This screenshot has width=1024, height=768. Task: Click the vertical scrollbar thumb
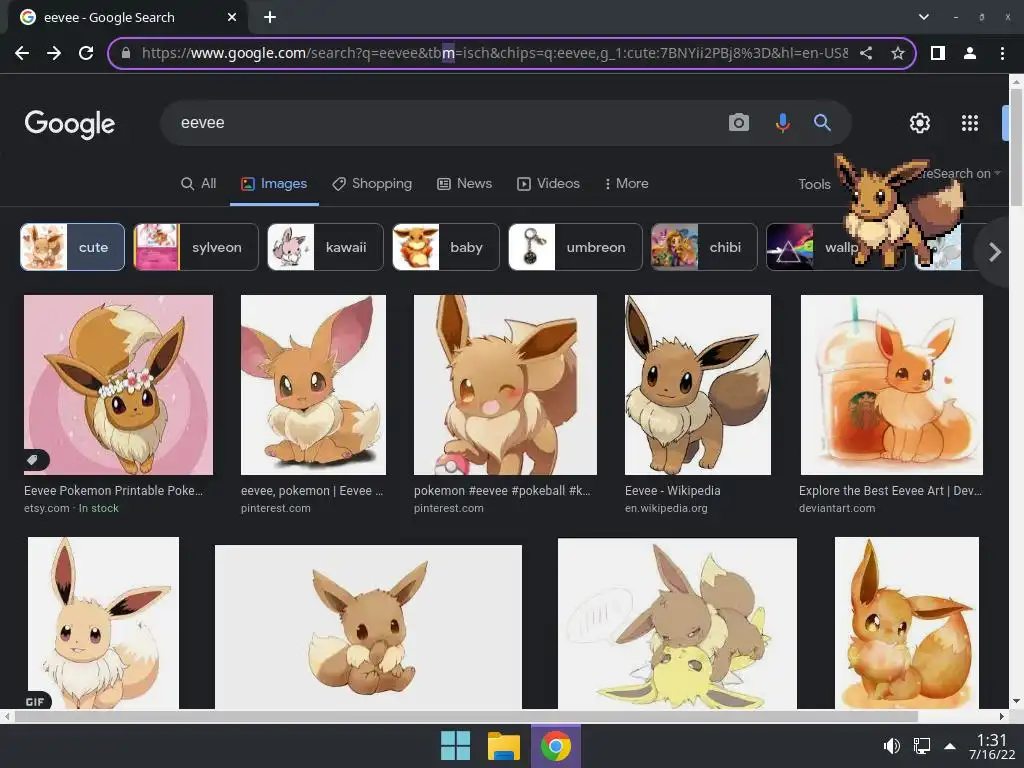(1016, 147)
